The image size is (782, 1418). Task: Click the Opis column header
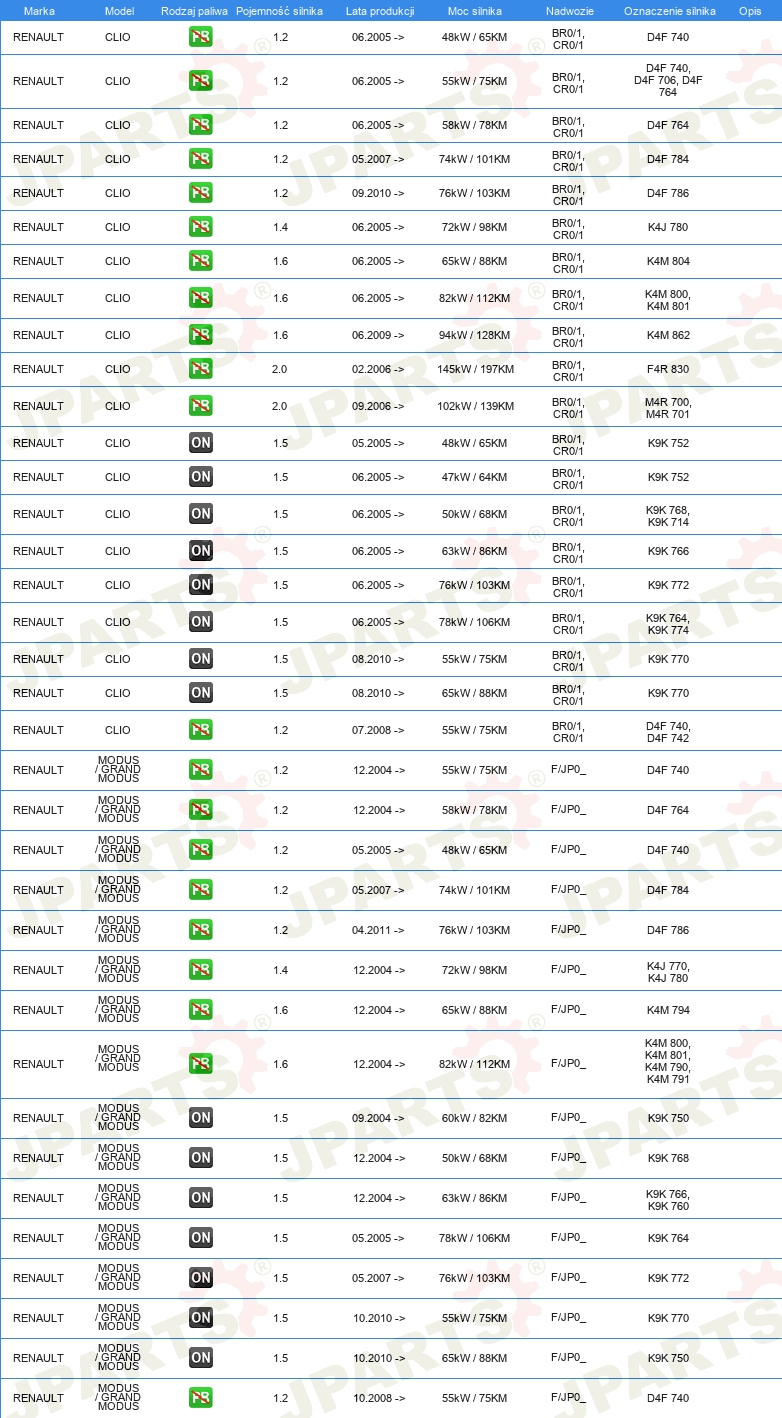(750, 11)
